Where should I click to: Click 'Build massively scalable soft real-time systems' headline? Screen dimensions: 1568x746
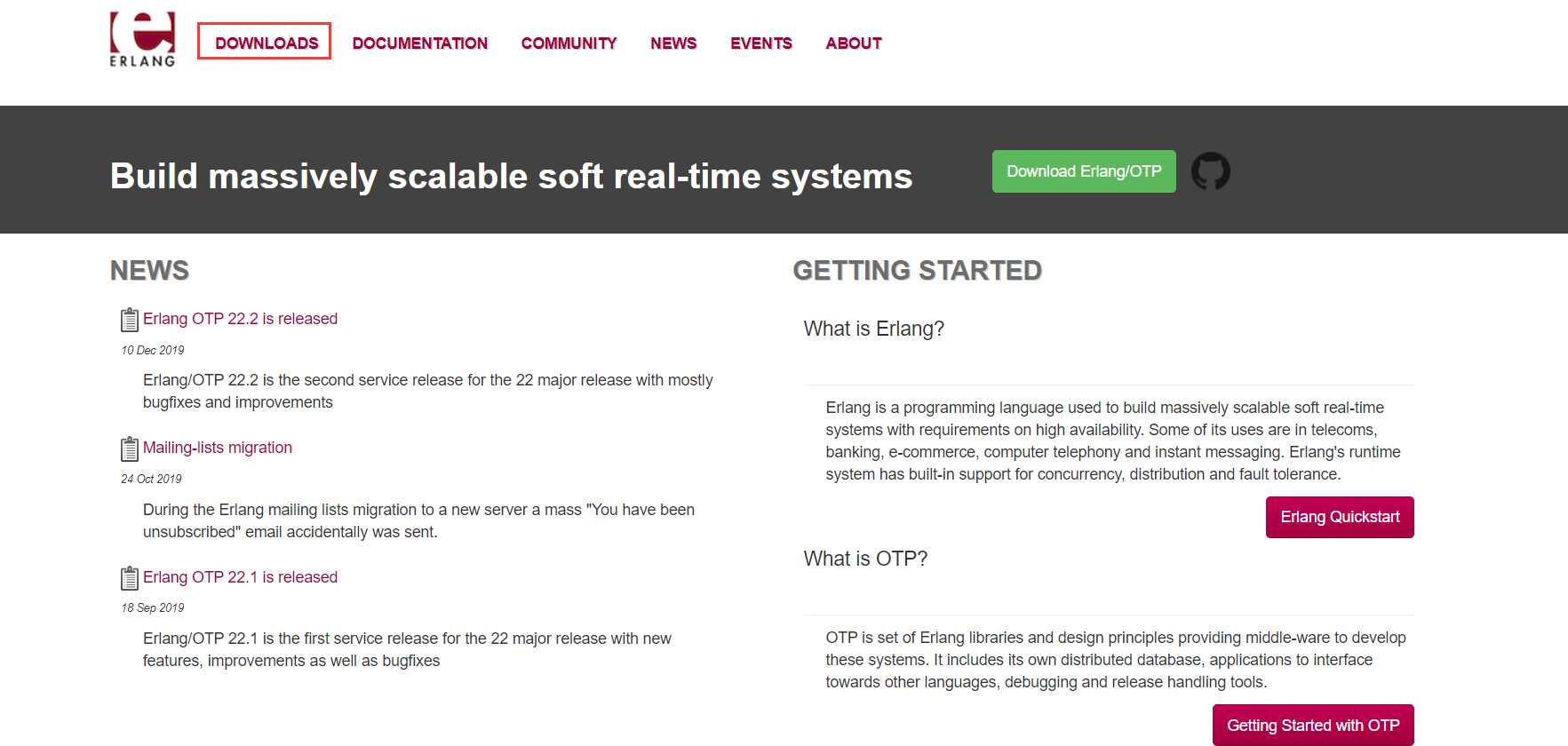[511, 176]
